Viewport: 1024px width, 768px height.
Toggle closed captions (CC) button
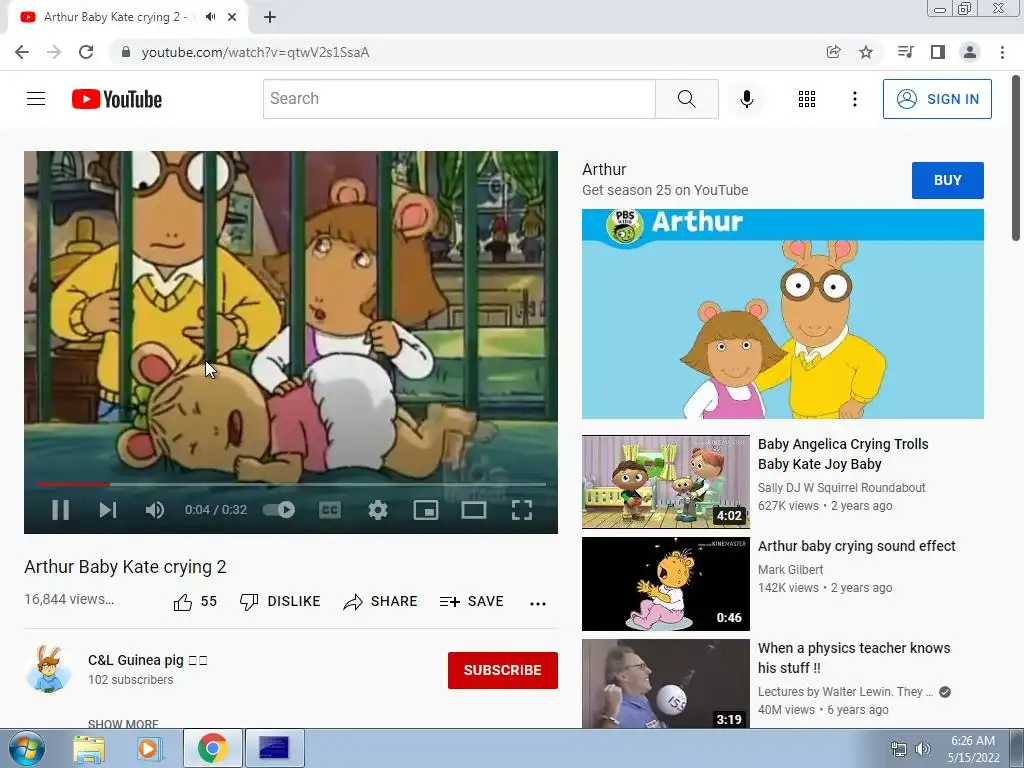tap(330, 510)
